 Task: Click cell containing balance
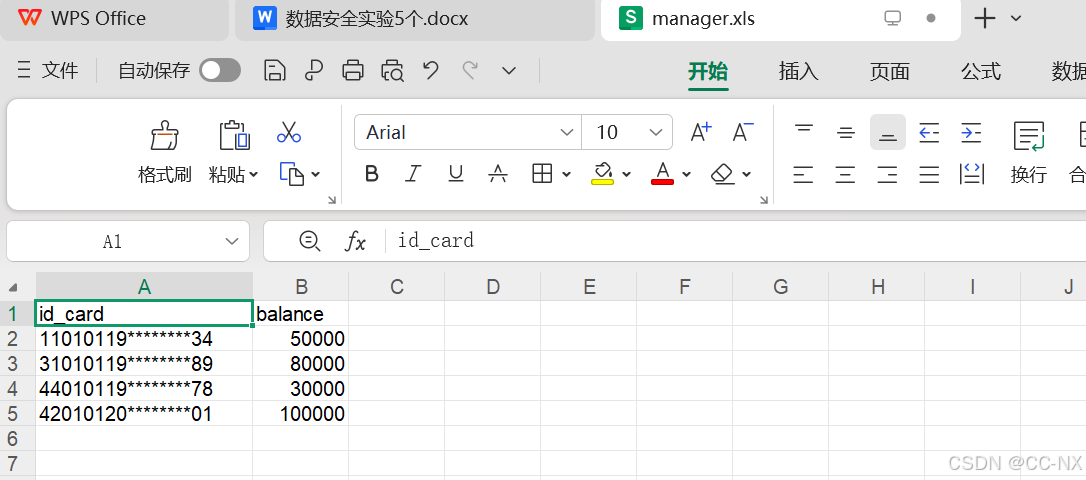(x=301, y=314)
